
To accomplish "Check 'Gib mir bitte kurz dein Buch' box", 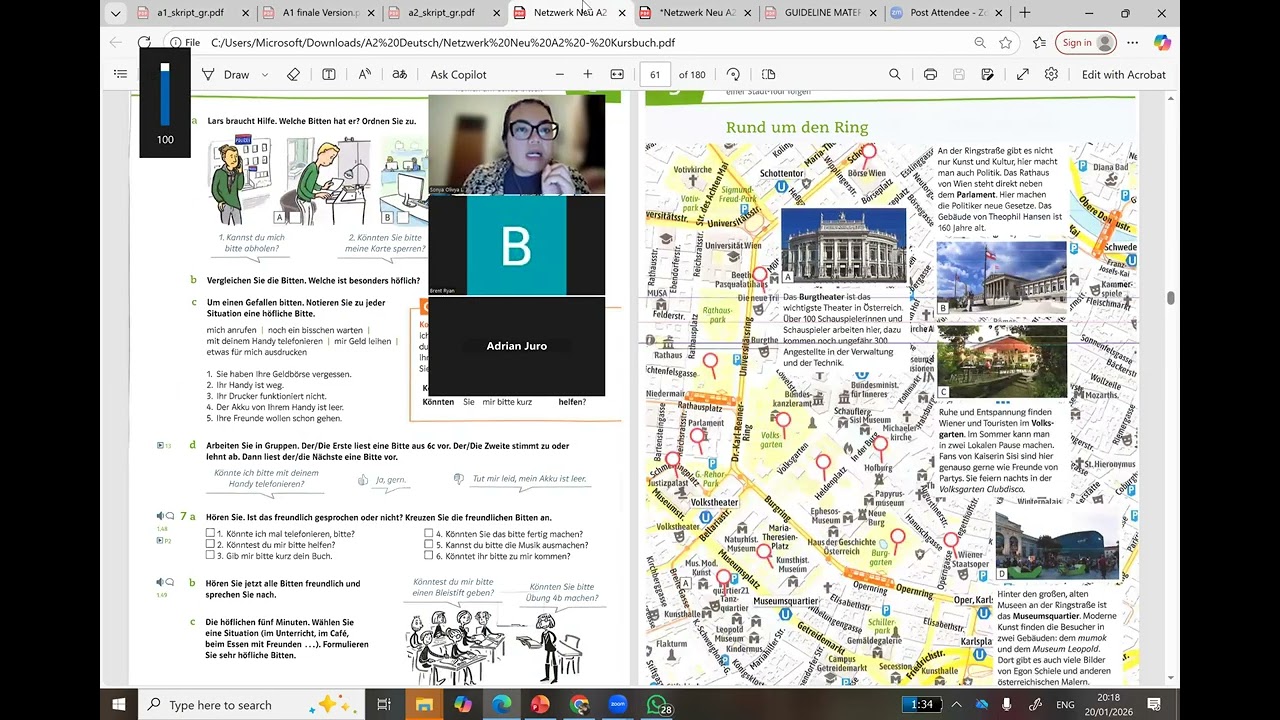I will tap(210, 556).
